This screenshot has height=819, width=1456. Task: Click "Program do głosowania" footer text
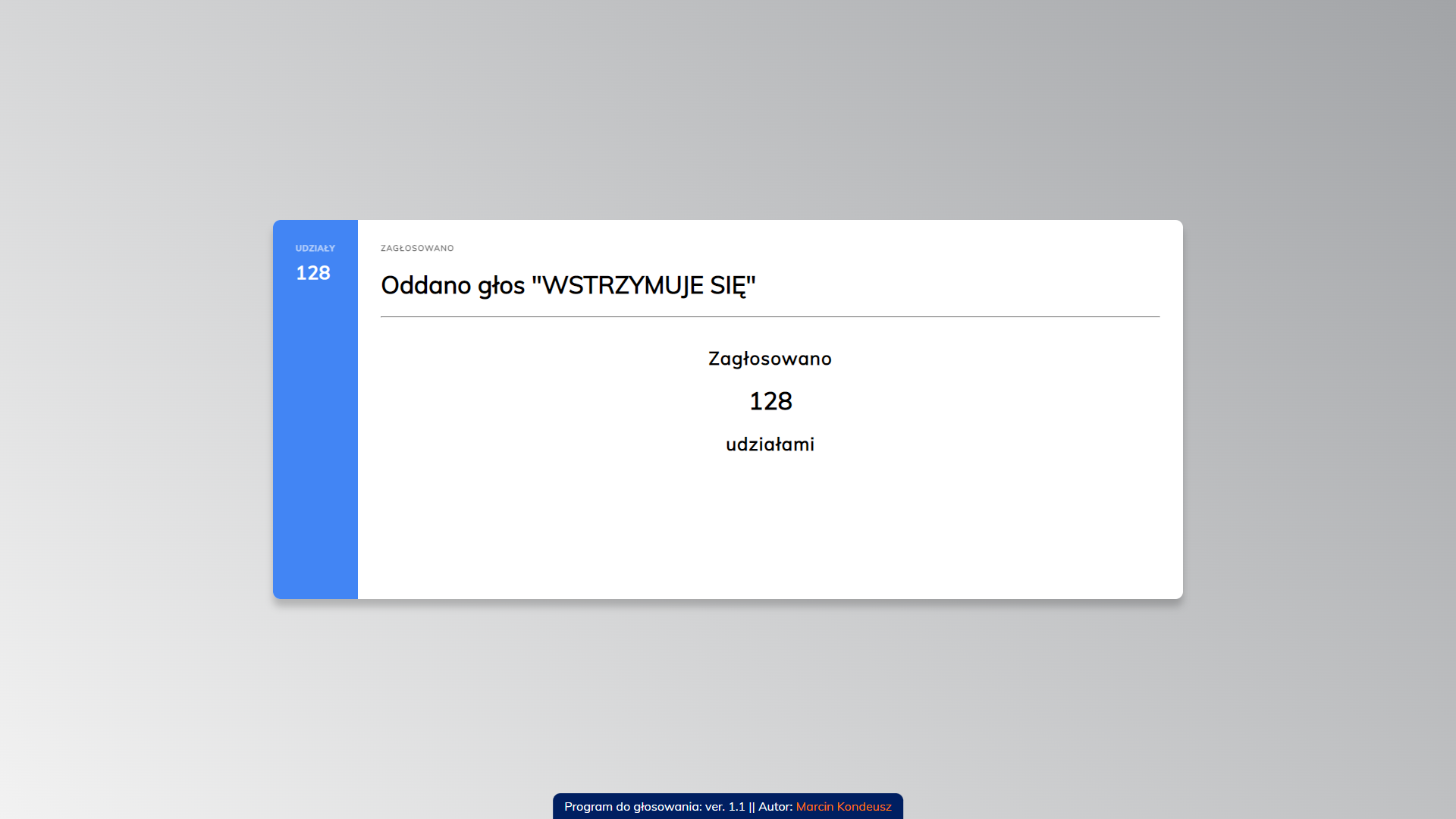[x=632, y=807]
